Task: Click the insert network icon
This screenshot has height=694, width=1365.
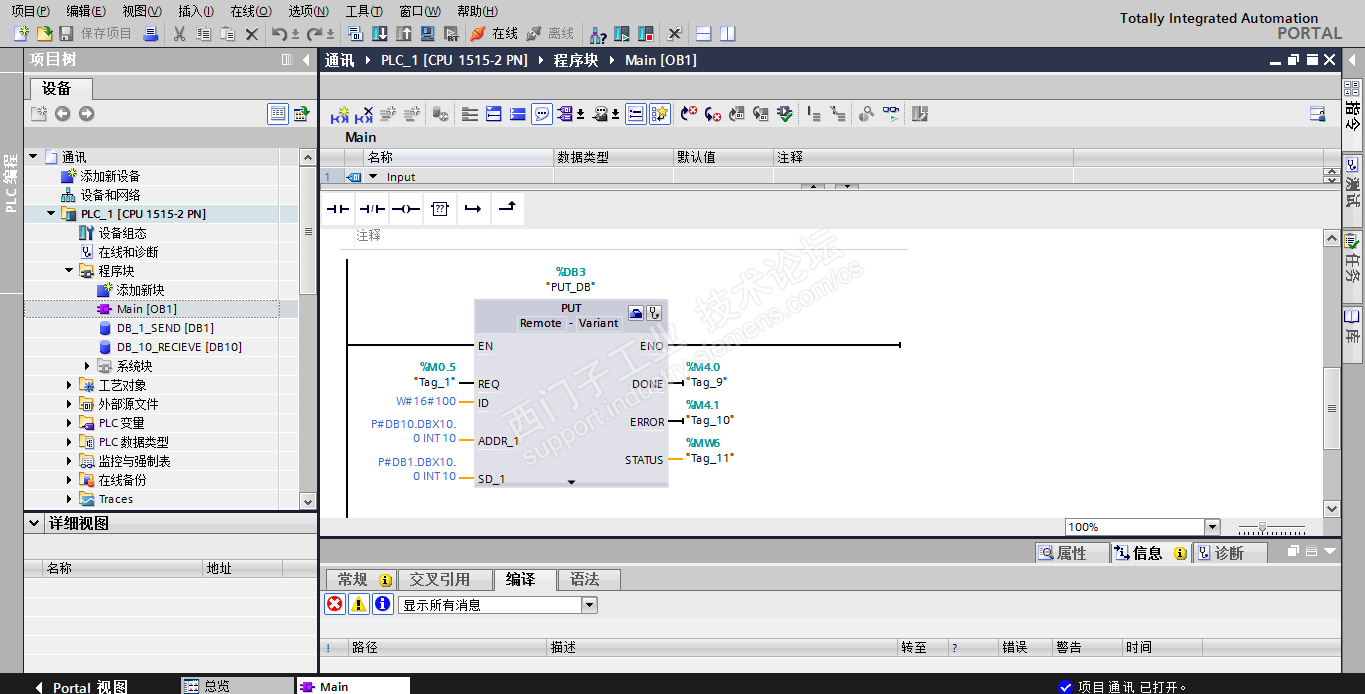Action: [341, 114]
